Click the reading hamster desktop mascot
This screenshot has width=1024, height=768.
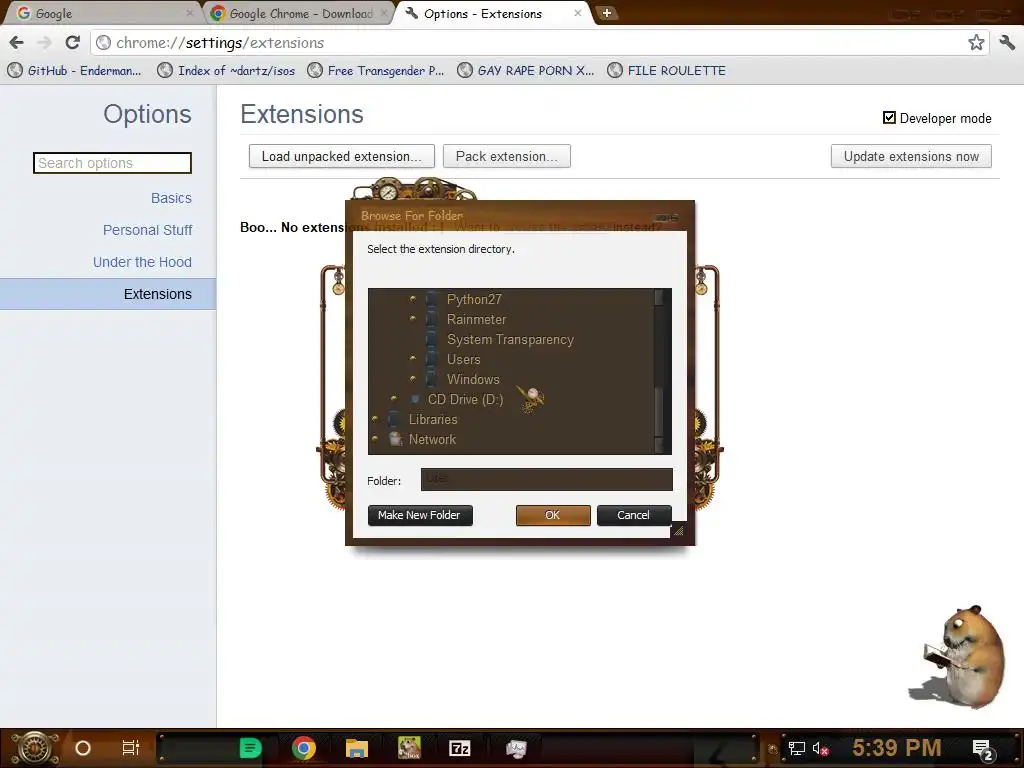pos(959,656)
